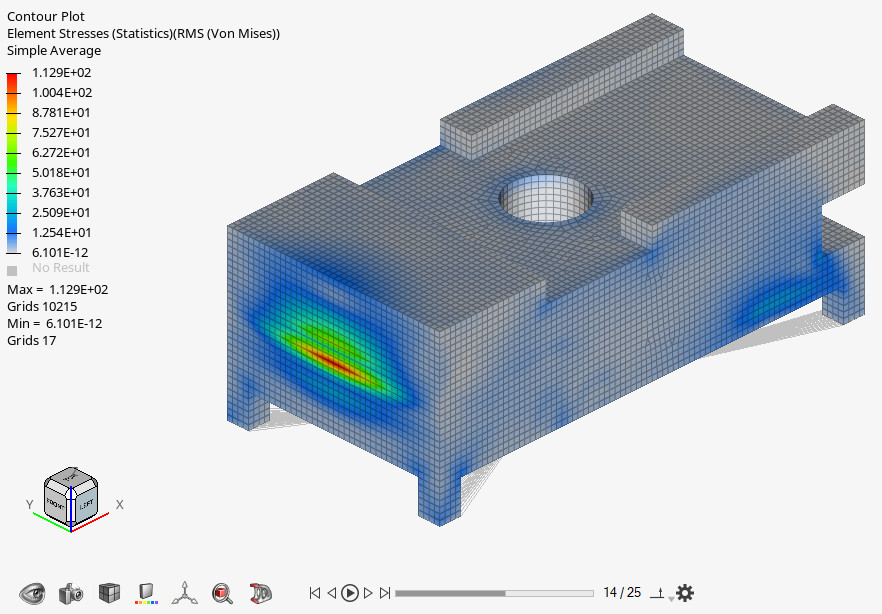Jump to last animation frame
This screenshot has height=614, width=882.
click(x=385, y=593)
